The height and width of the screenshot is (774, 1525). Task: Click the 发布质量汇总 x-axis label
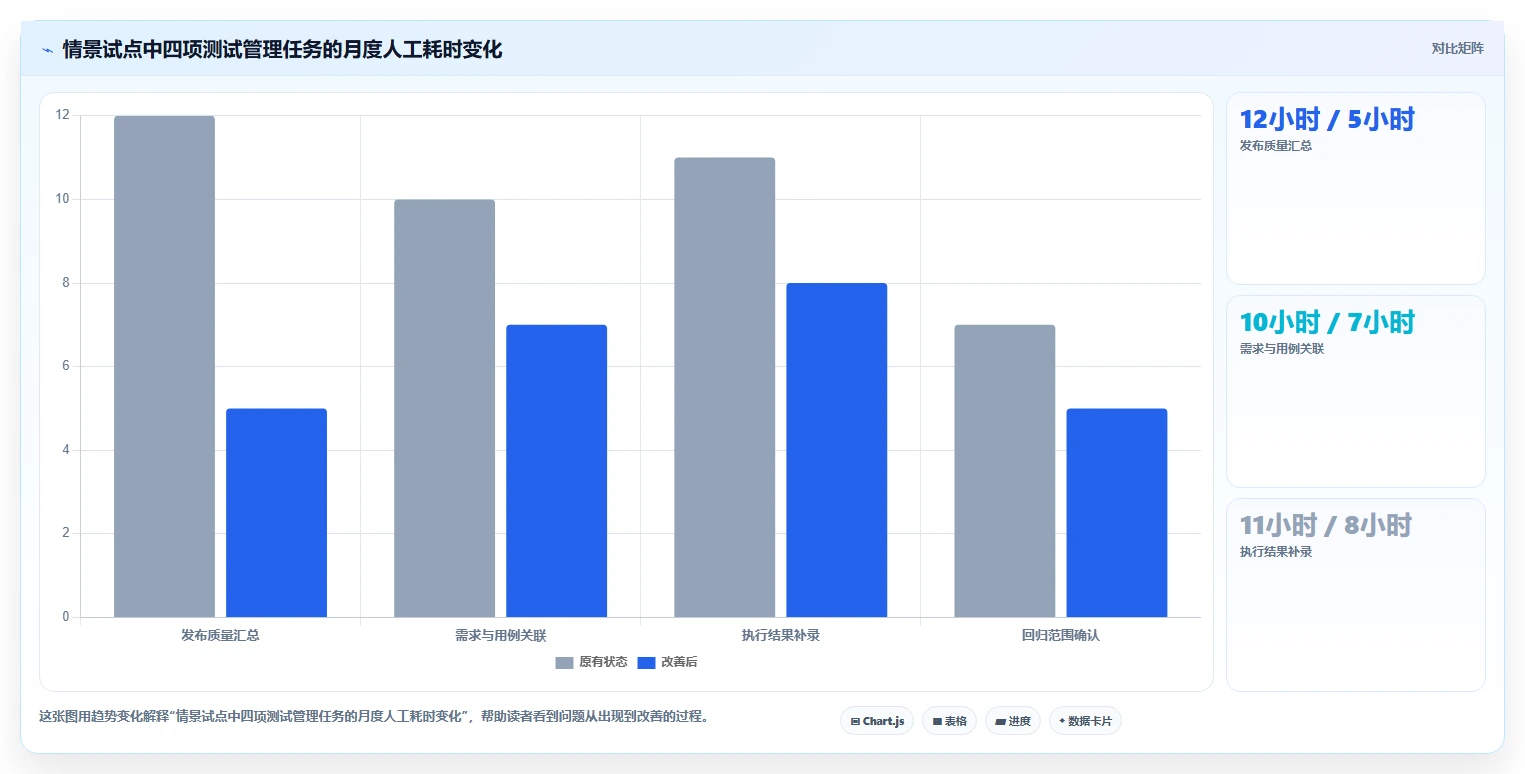point(220,635)
